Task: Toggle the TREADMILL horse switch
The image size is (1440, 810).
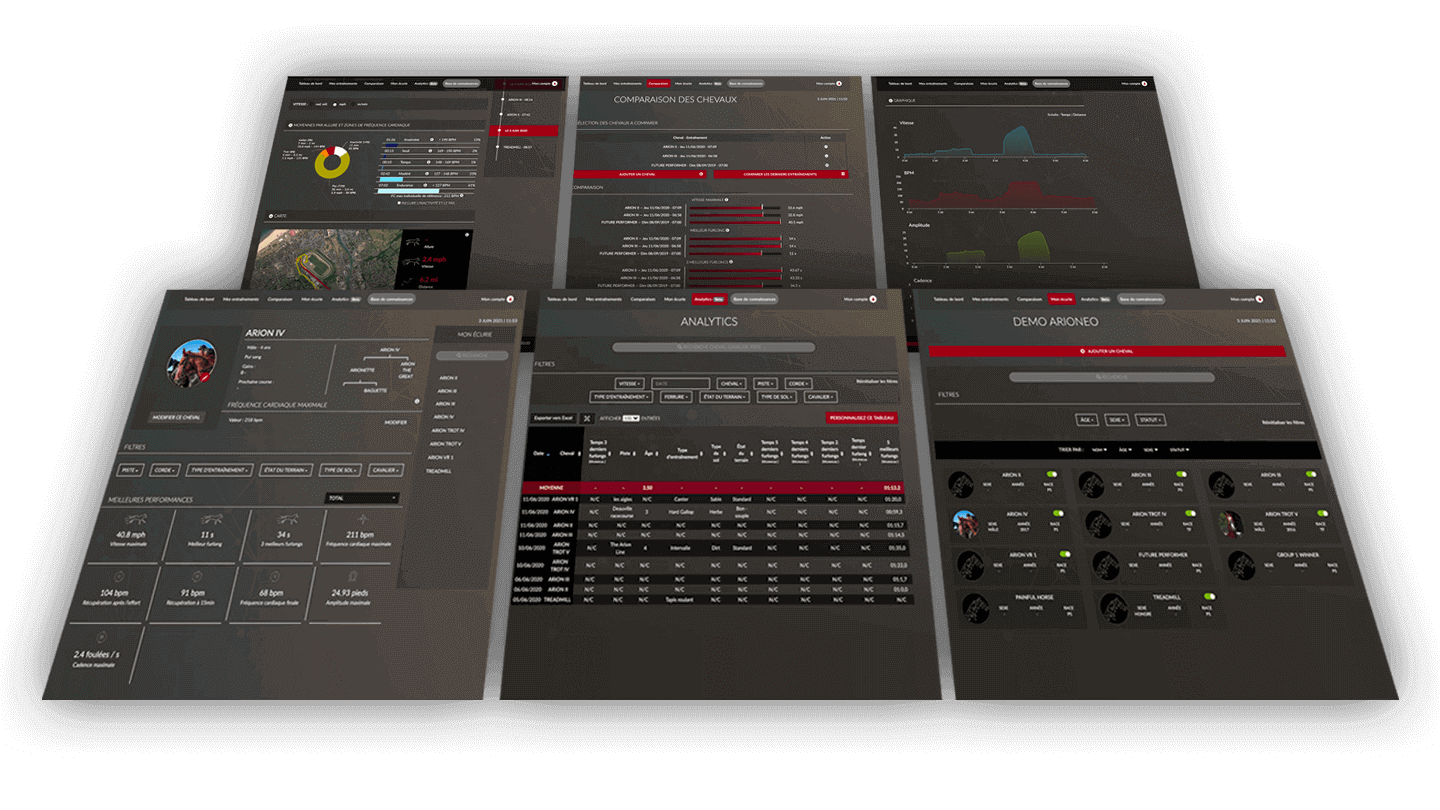Action: pos(1208,597)
